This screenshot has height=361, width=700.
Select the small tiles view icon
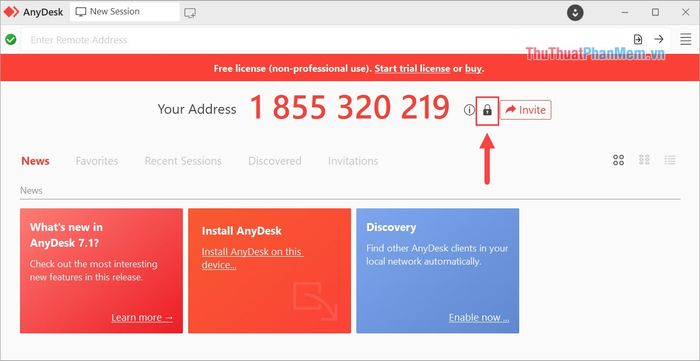[644, 160]
